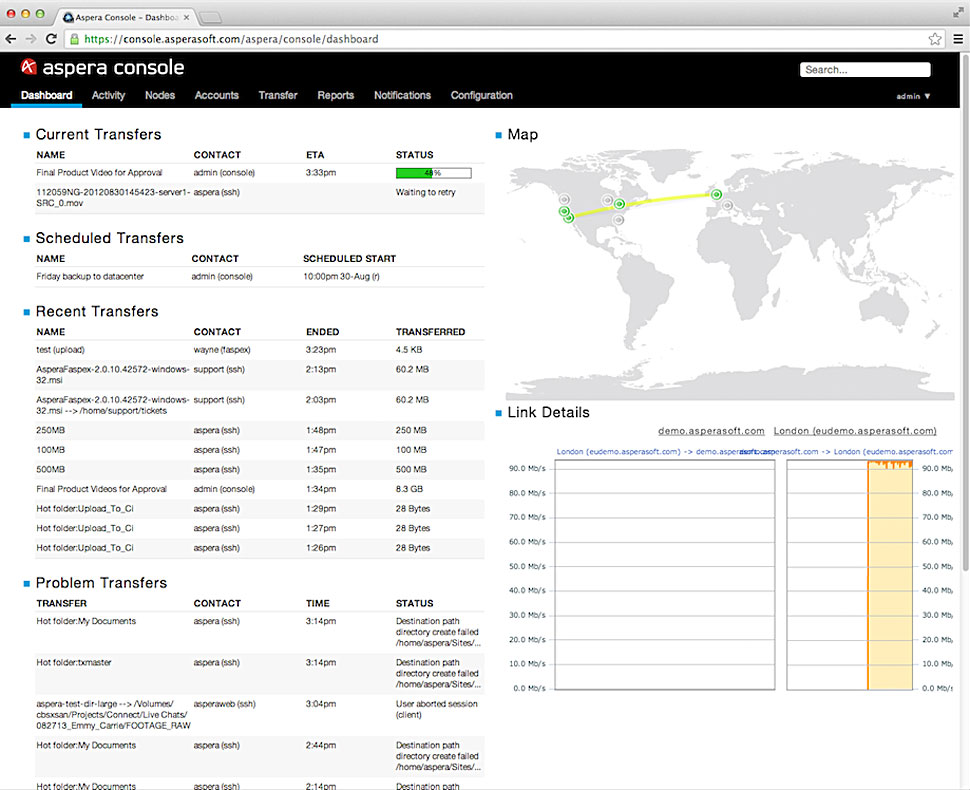This screenshot has width=970, height=790.
Task: Click the demo.asperasoft.com link
Action: pos(711,431)
